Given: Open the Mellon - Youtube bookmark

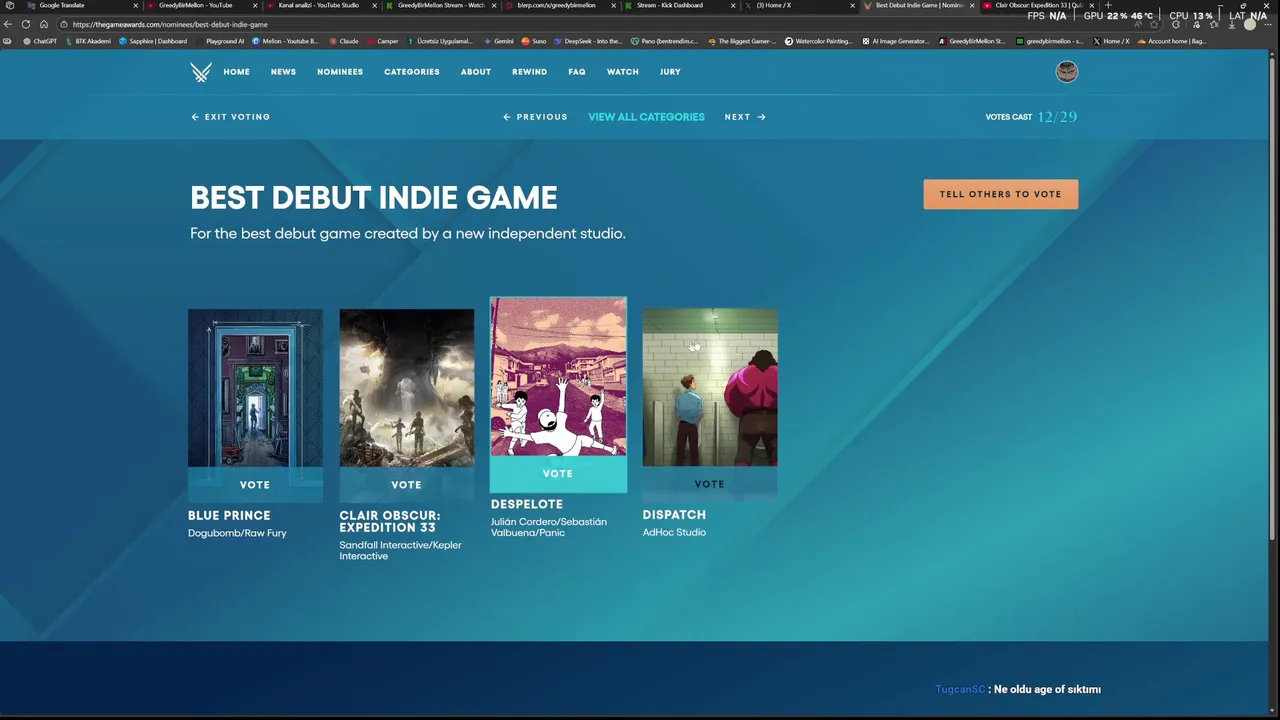Looking at the screenshot, I should click(285, 41).
